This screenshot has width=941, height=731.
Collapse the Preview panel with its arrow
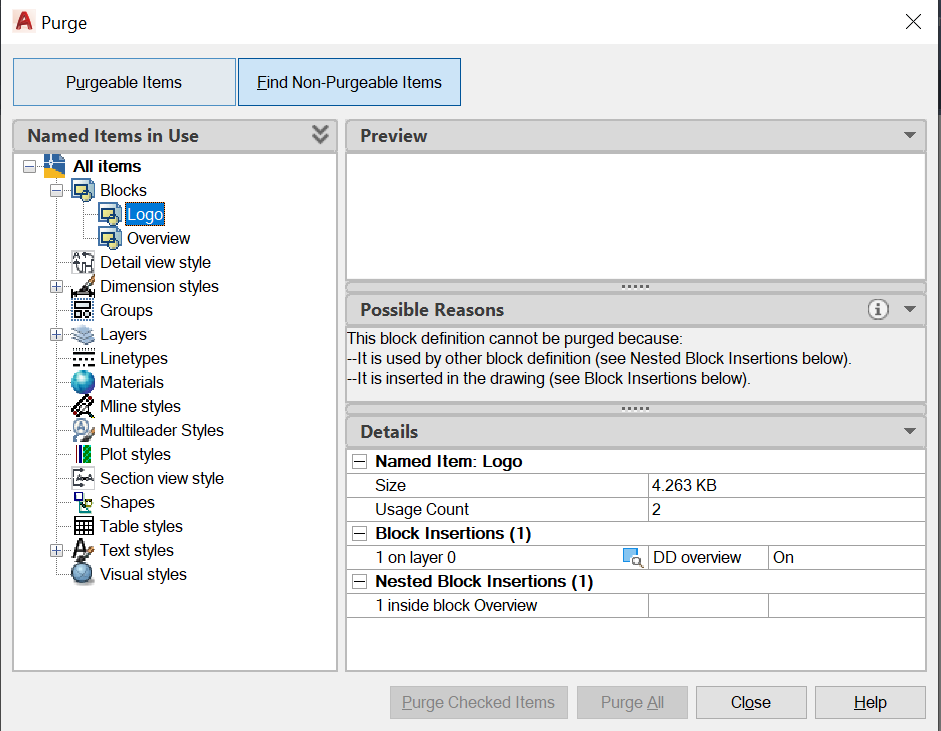coord(909,136)
